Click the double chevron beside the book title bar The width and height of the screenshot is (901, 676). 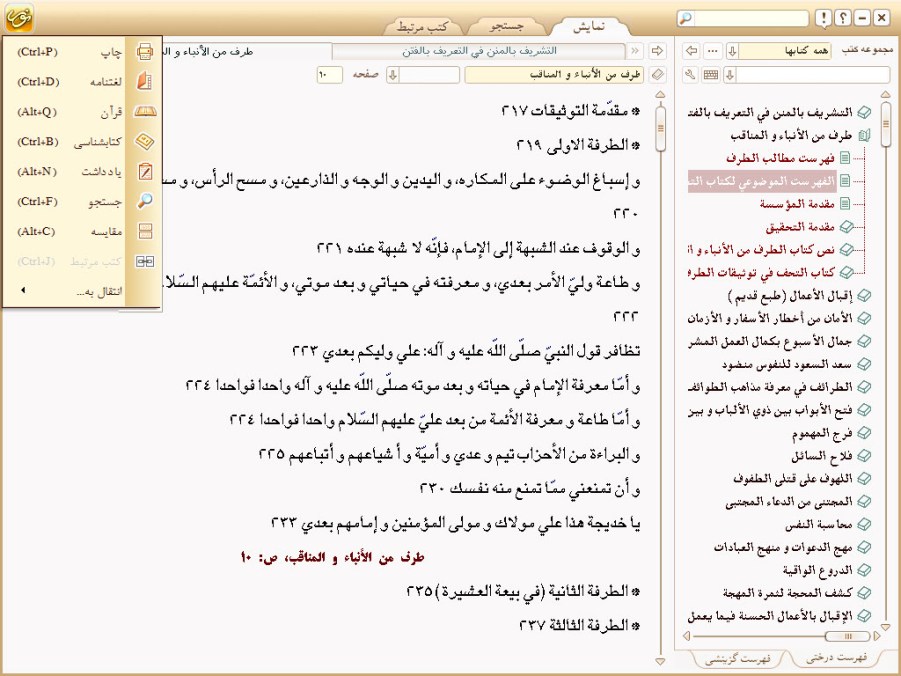click(x=635, y=51)
